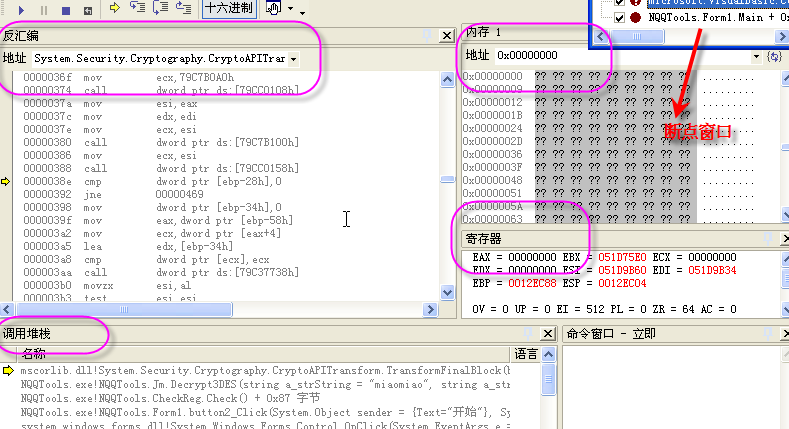The width and height of the screenshot is (789, 429).
Task: Click the Step Out icon
Action: [183, 9]
